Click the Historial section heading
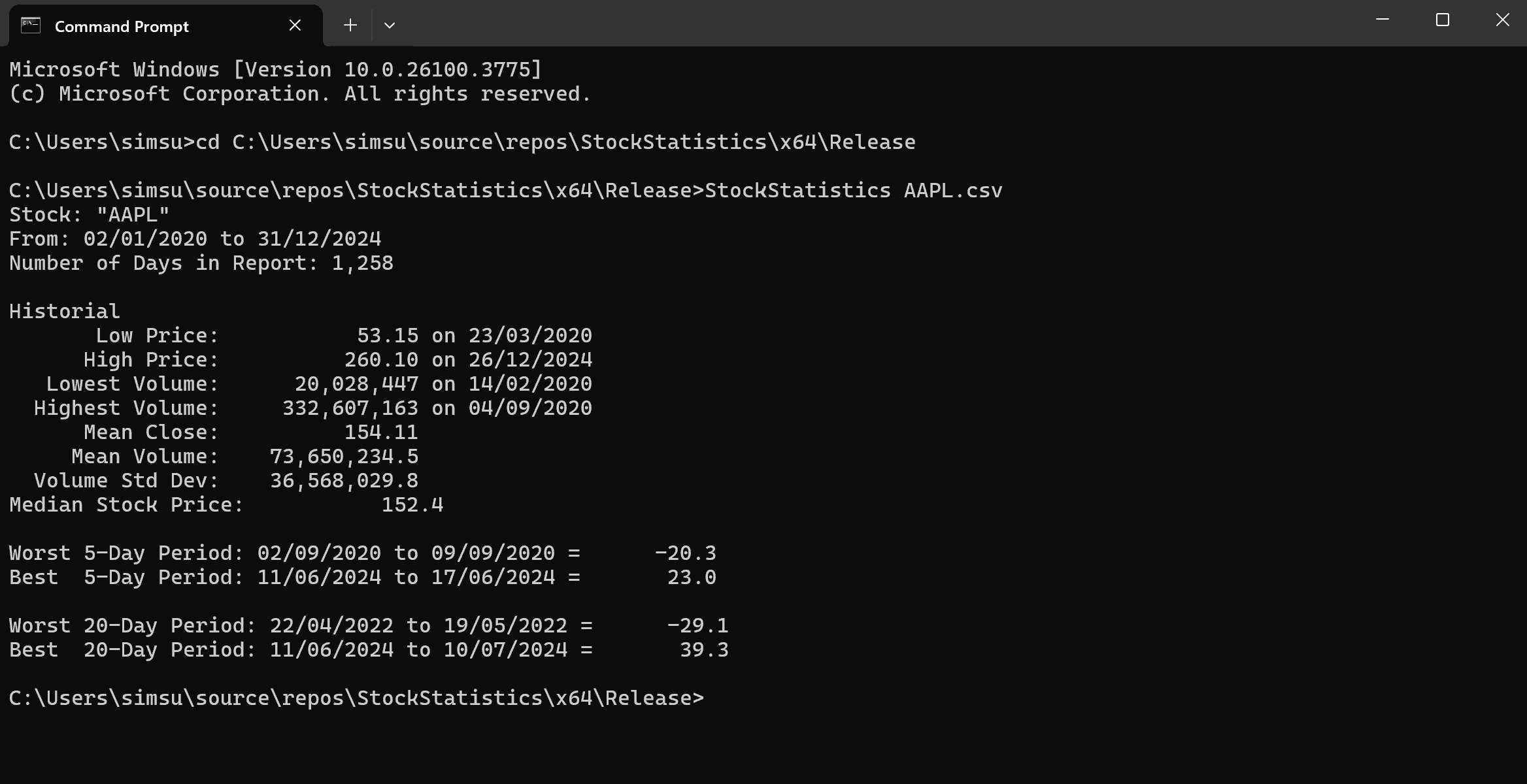 pos(65,312)
